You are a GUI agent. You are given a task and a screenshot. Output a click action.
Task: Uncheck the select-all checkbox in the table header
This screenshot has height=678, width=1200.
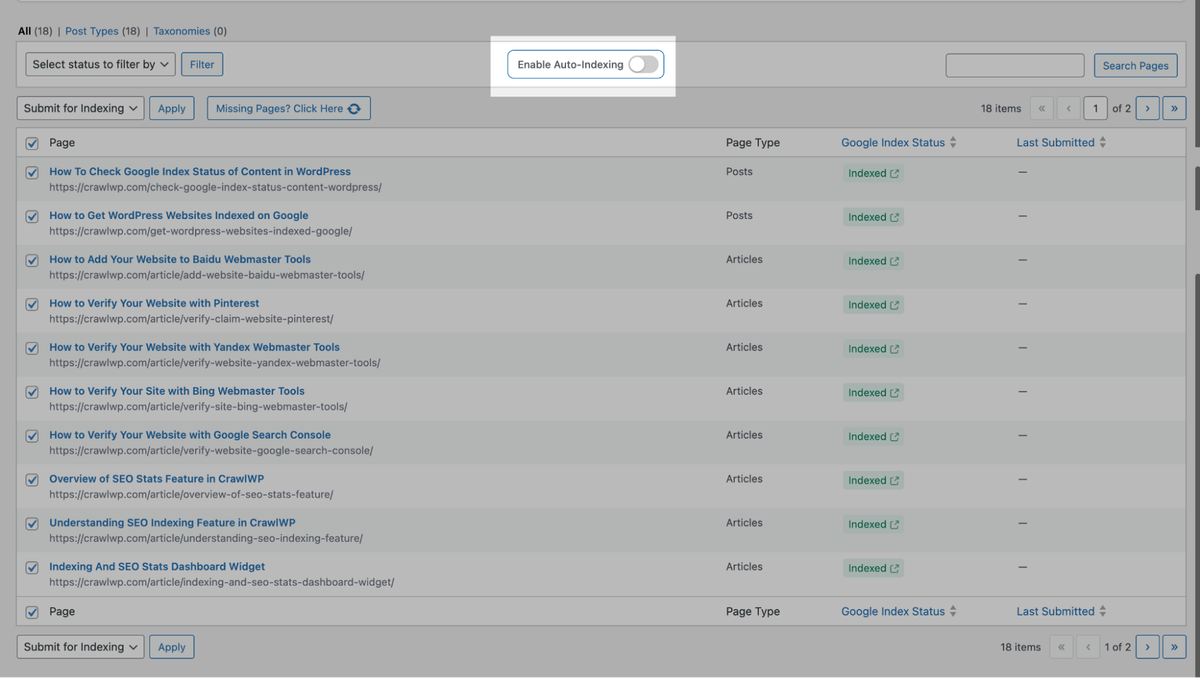31,142
